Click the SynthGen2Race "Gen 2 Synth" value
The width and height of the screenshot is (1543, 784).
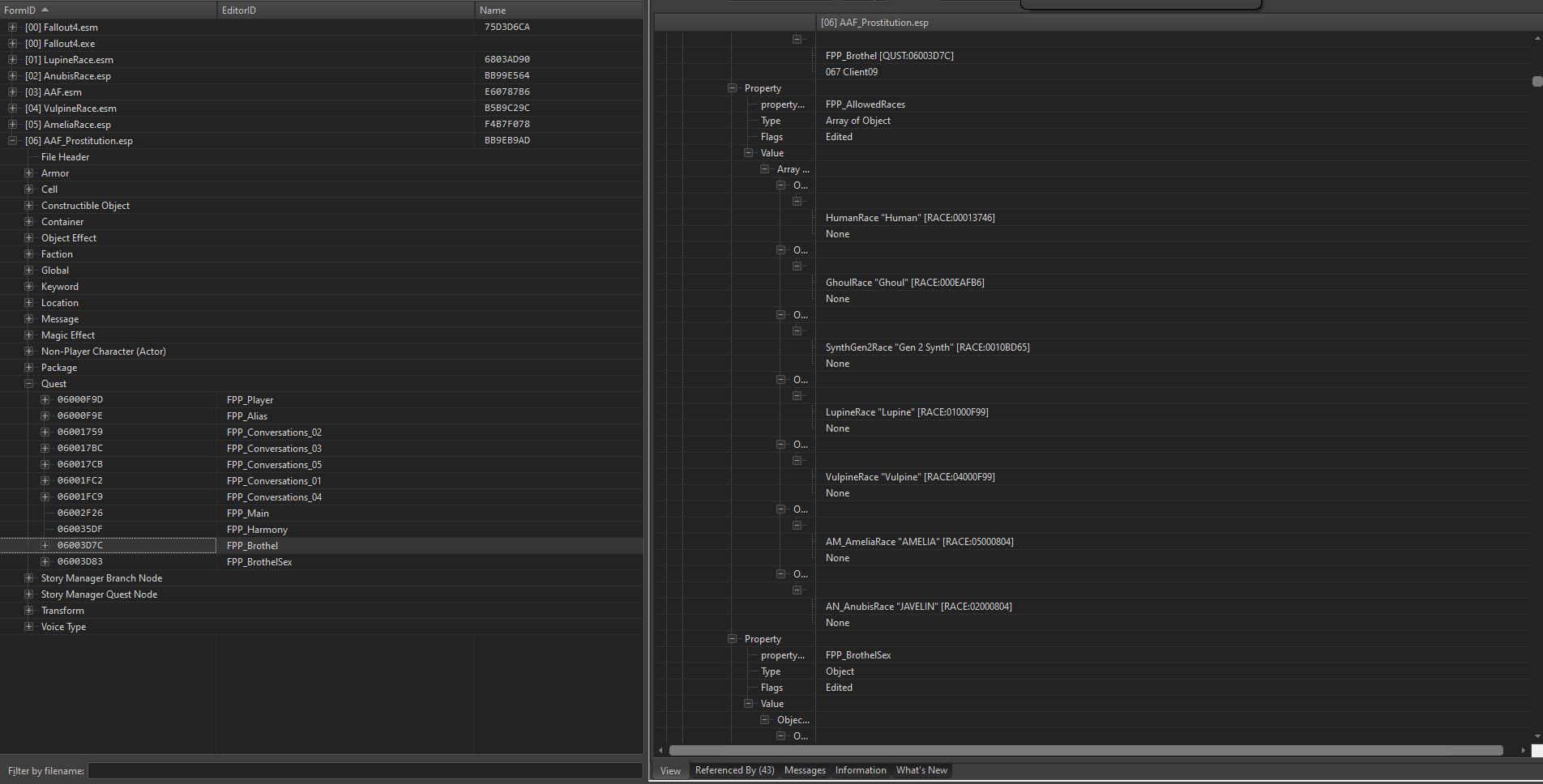pyautogui.click(x=927, y=347)
